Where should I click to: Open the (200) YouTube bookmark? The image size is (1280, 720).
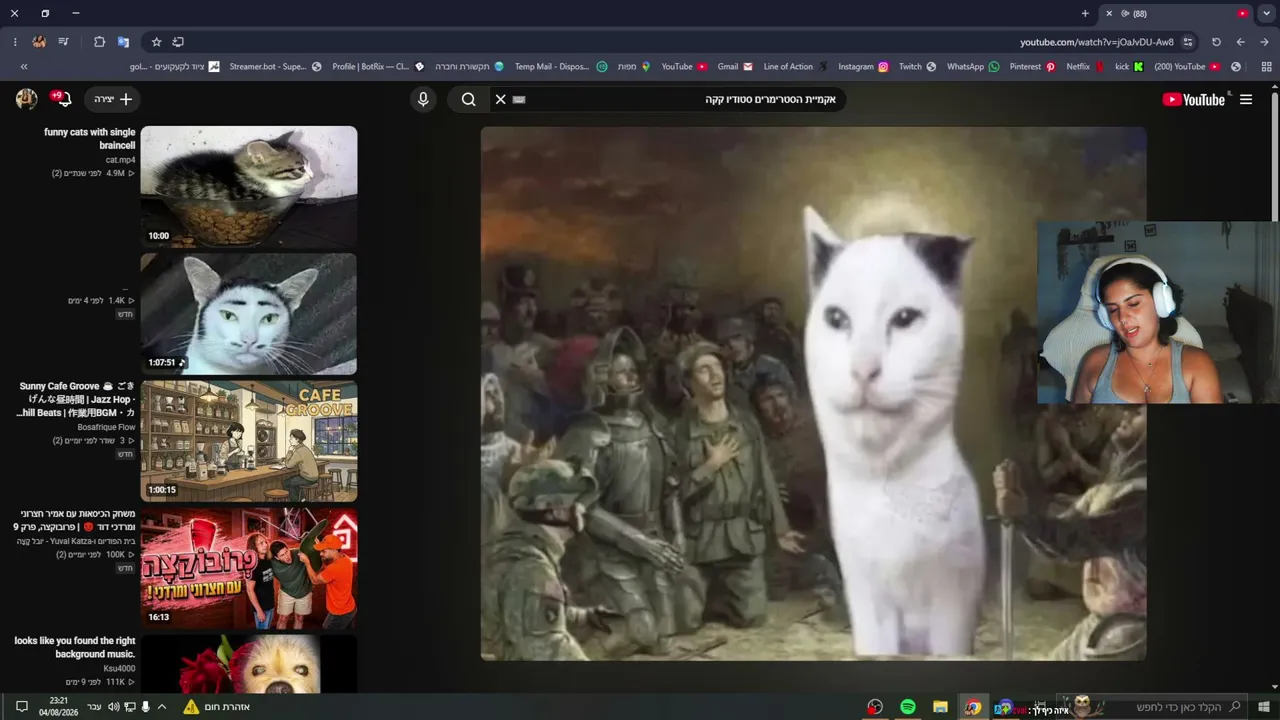pyautogui.click(x=1187, y=67)
